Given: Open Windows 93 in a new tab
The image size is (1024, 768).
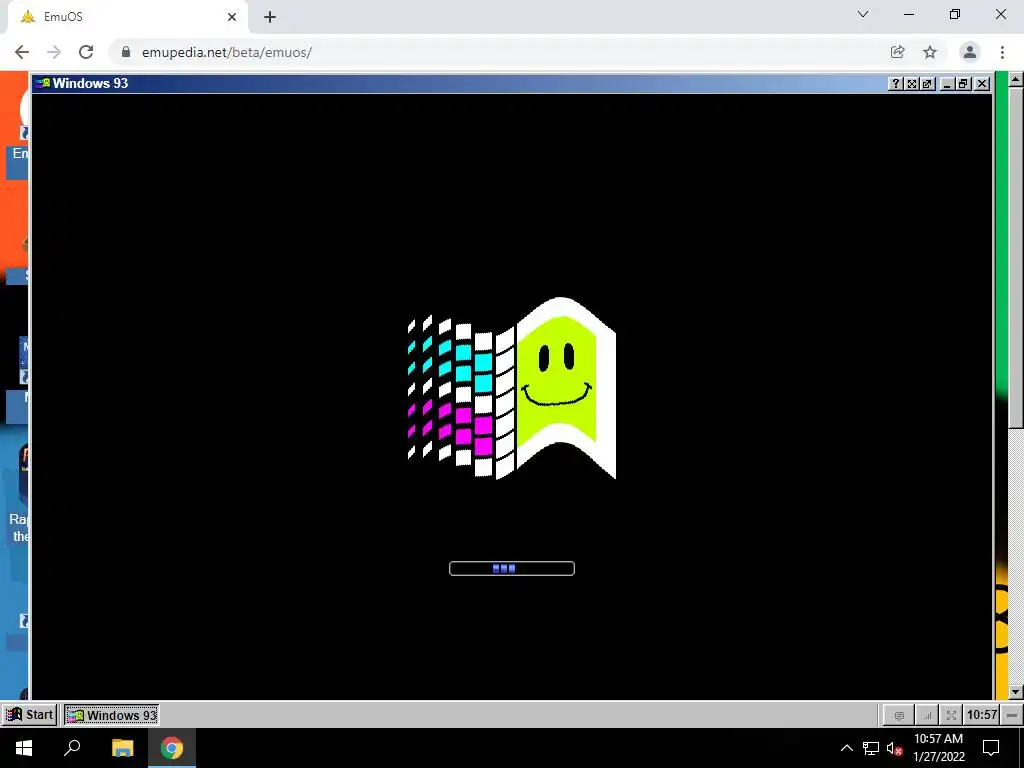Looking at the screenshot, I should click(x=927, y=84).
